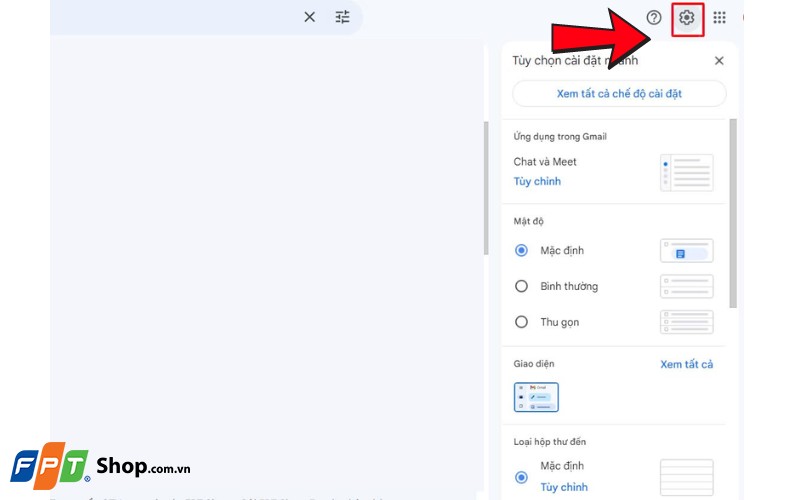800x500 pixels.
Task: Click the Chat và Meet label
Action: coord(545,162)
